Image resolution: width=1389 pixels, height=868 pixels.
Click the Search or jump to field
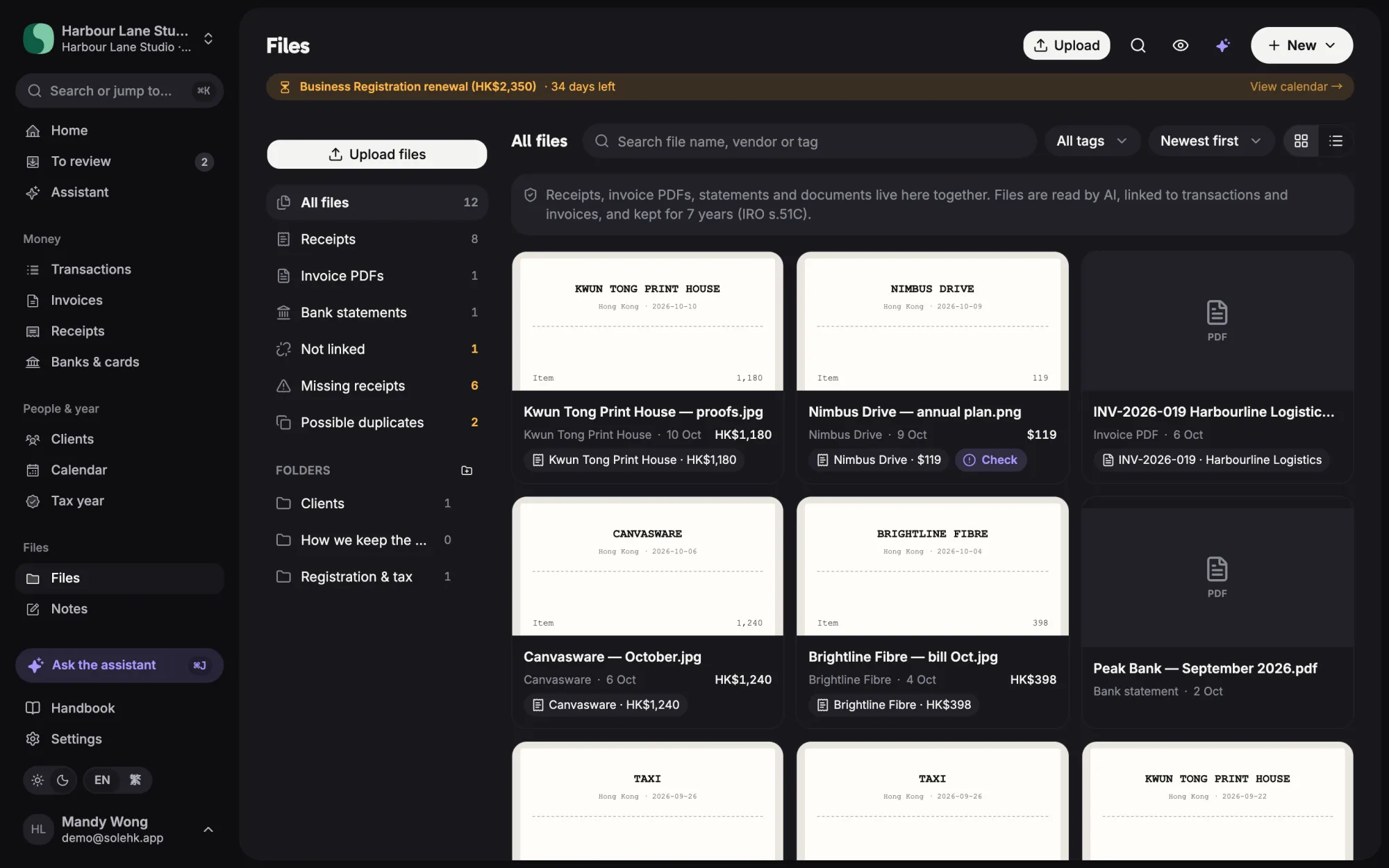[x=119, y=91]
